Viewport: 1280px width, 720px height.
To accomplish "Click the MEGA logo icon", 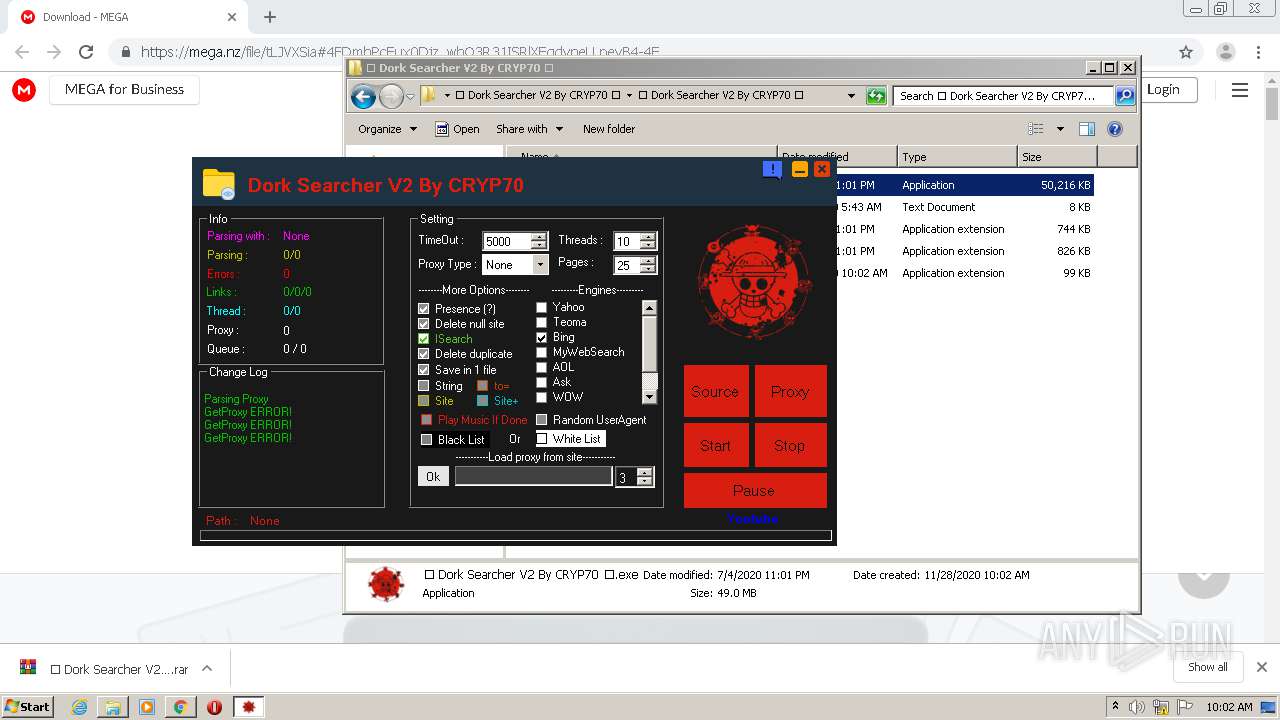I will click(x=24, y=89).
